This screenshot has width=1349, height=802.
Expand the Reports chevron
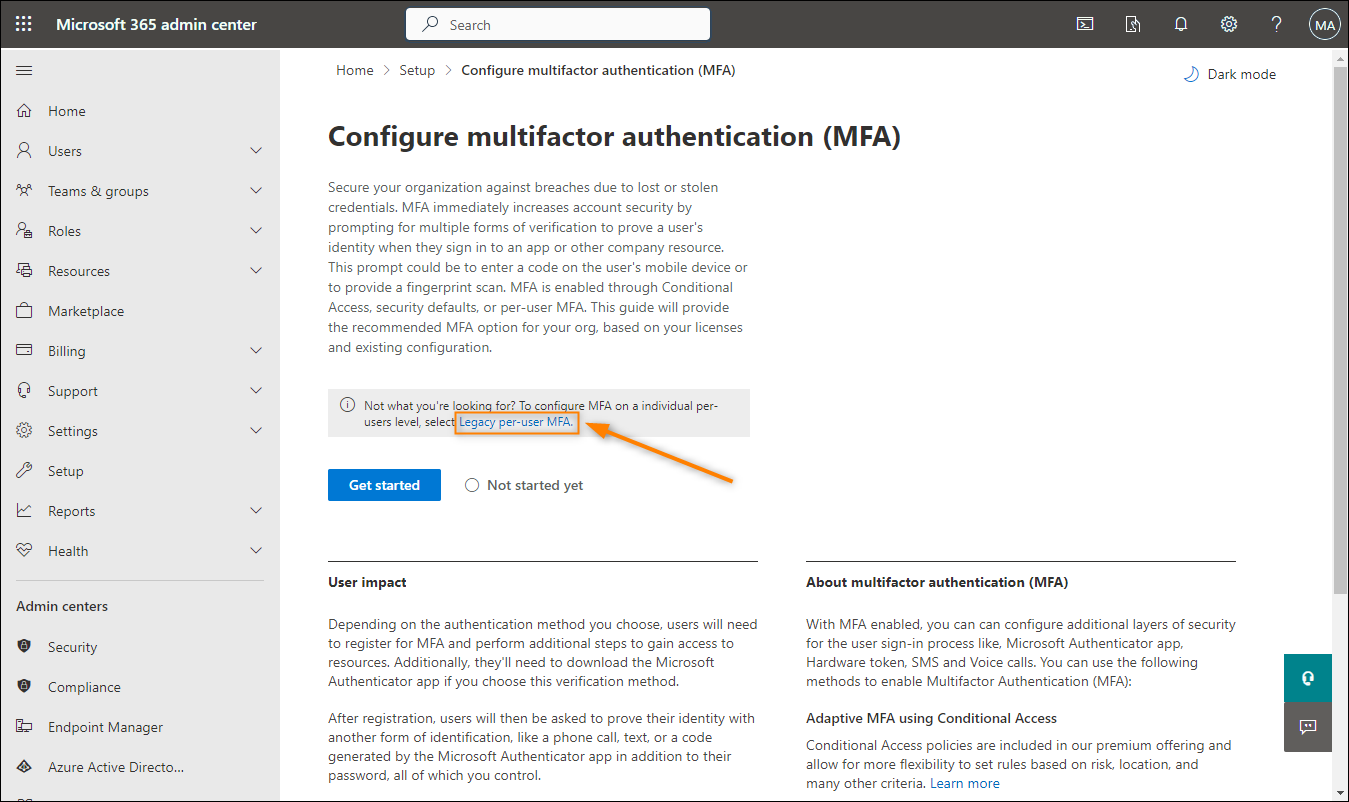coord(256,511)
